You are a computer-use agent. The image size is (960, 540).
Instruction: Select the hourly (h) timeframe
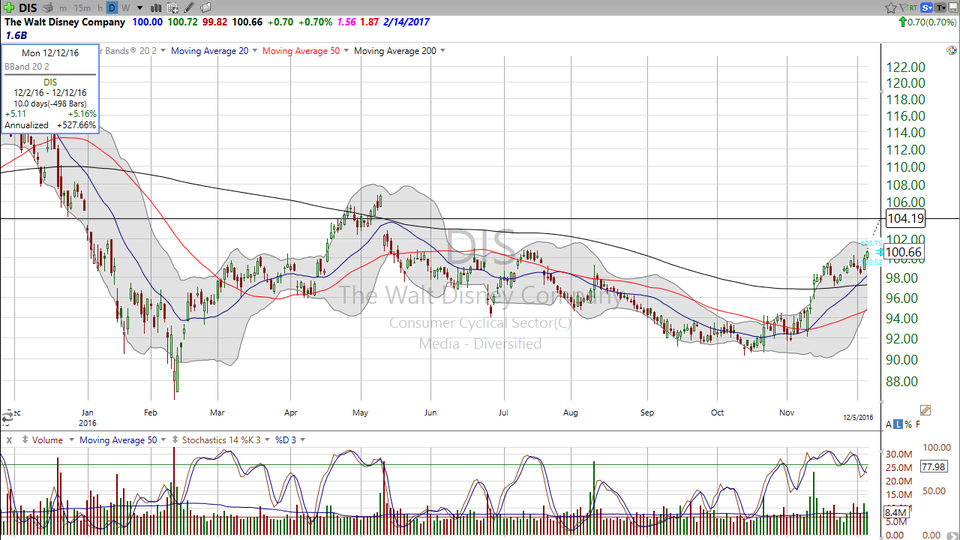tap(100, 9)
